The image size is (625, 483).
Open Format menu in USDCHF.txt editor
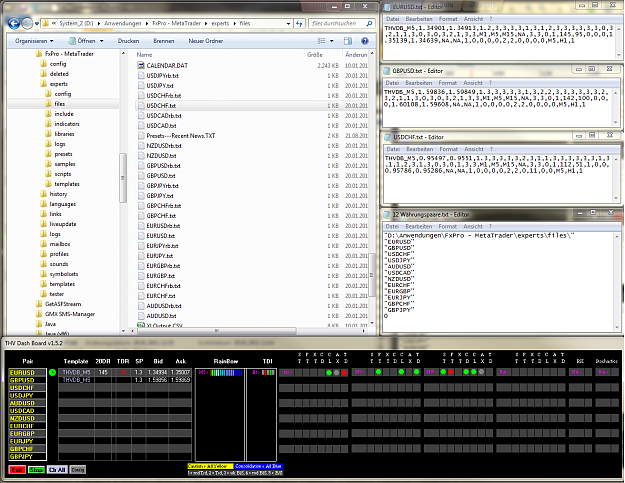(448, 149)
